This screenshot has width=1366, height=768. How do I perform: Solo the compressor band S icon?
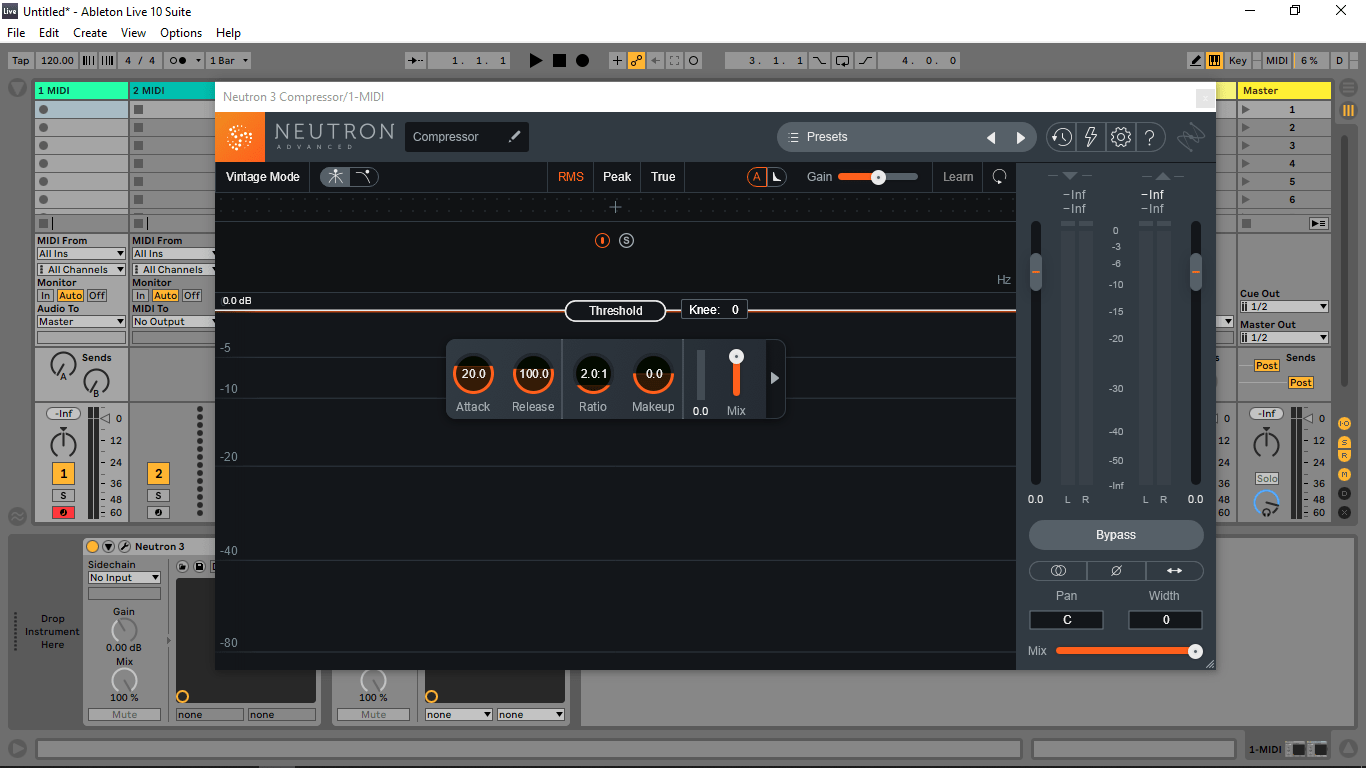[x=626, y=240]
